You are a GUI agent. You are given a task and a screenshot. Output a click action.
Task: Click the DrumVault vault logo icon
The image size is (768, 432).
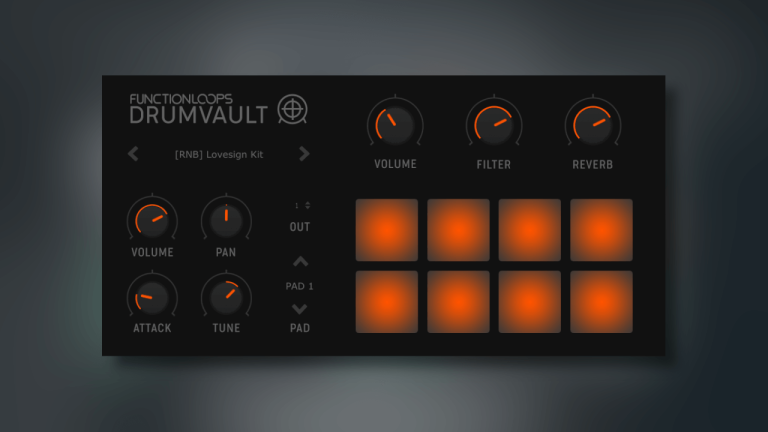(x=291, y=108)
